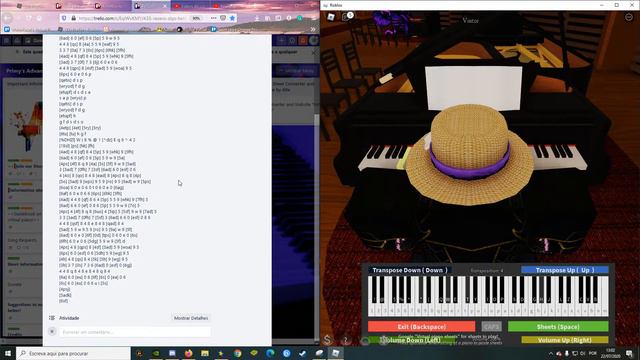Open Microsoft Edge from the taskbar
The height and width of the screenshot is (360, 640).
(x=270, y=353)
